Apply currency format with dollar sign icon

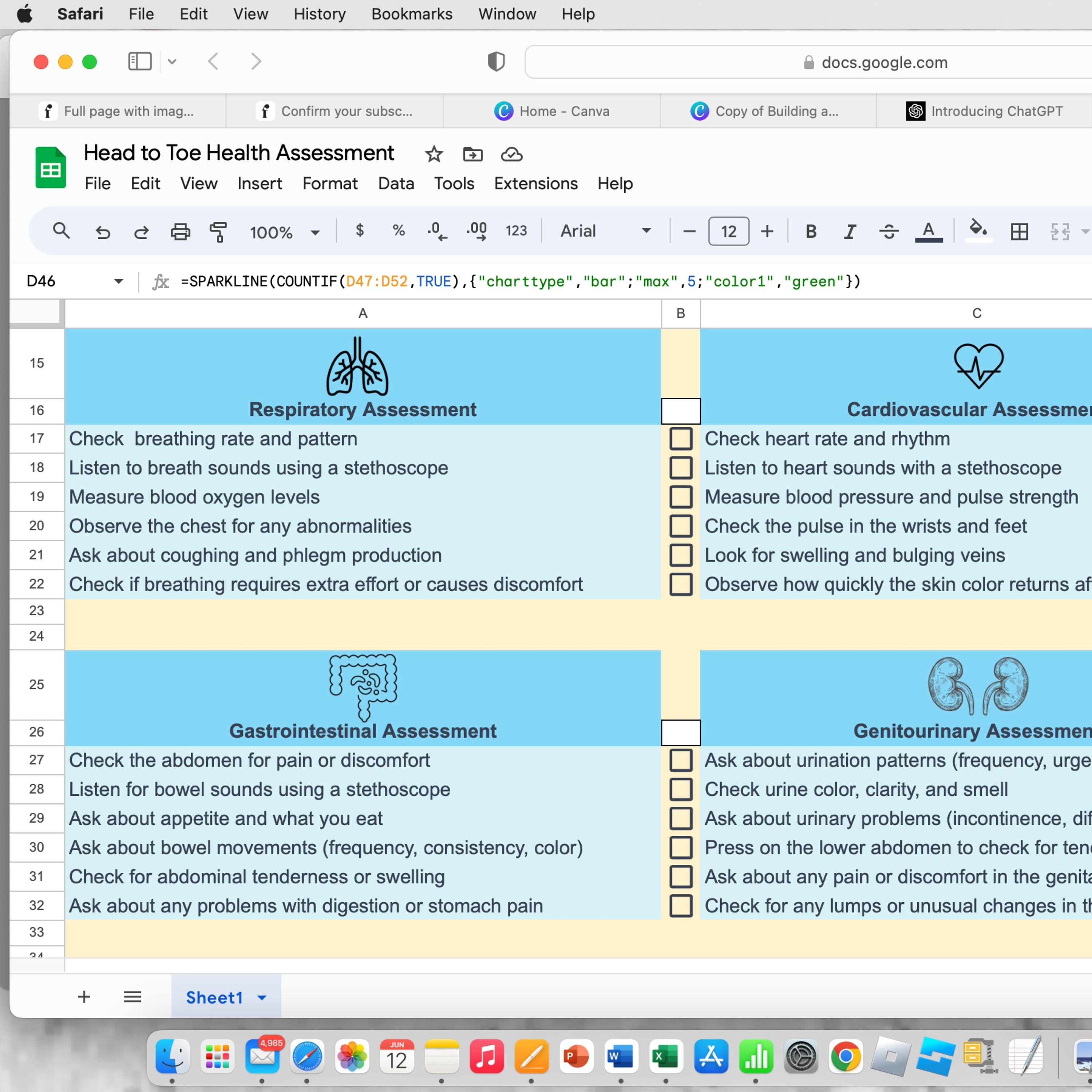[x=360, y=231]
